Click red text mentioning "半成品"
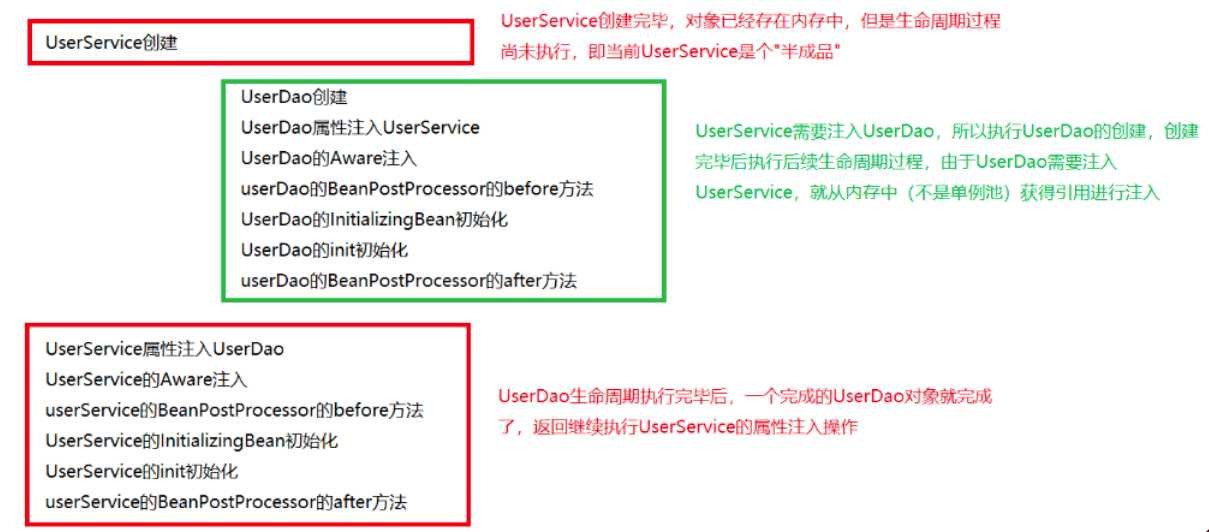This screenshot has height=532, width=1209. pos(669,51)
